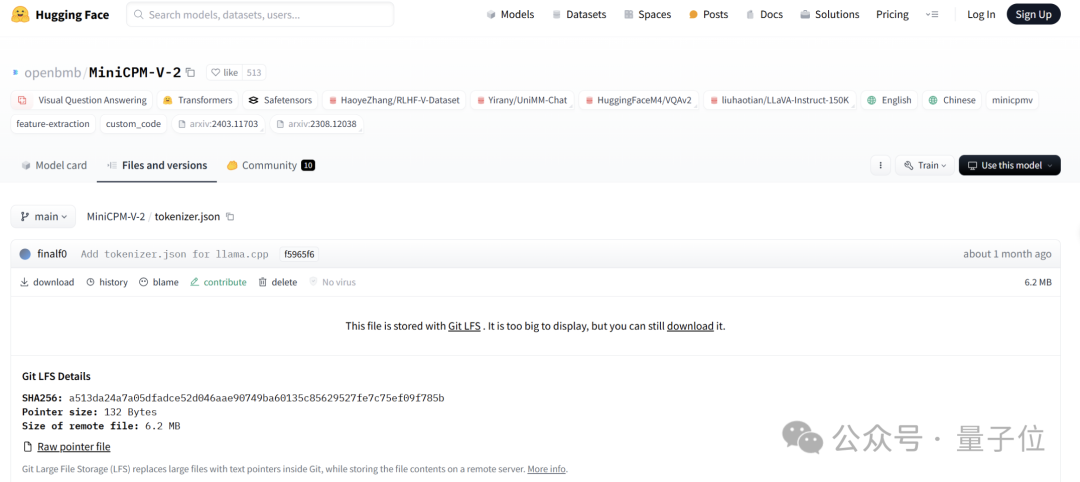This screenshot has width=1080, height=482.
Task: Expand the Use this model dropdown
Action: [1010, 165]
